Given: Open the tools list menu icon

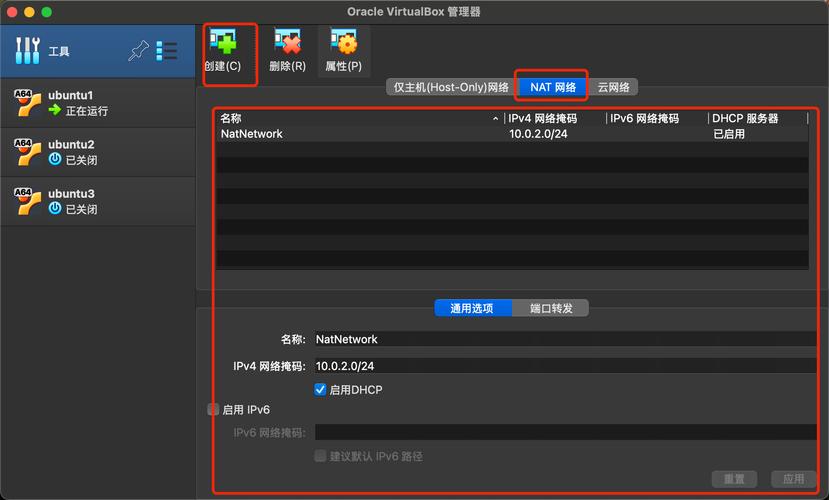Looking at the screenshot, I should 167,51.
